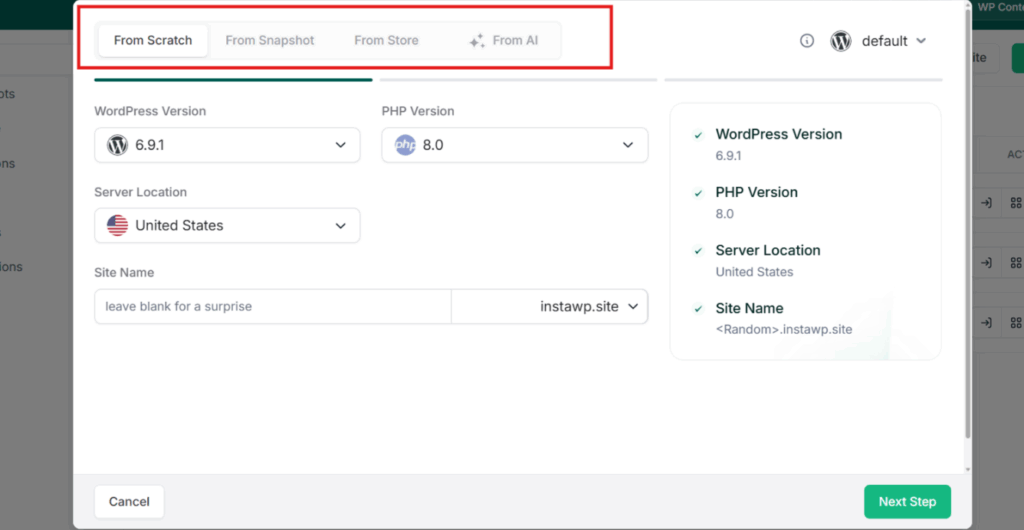This screenshot has width=1024, height=530.
Task: Click checkmark beside Site Name summary heading
Action: click(x=698, y=309)
